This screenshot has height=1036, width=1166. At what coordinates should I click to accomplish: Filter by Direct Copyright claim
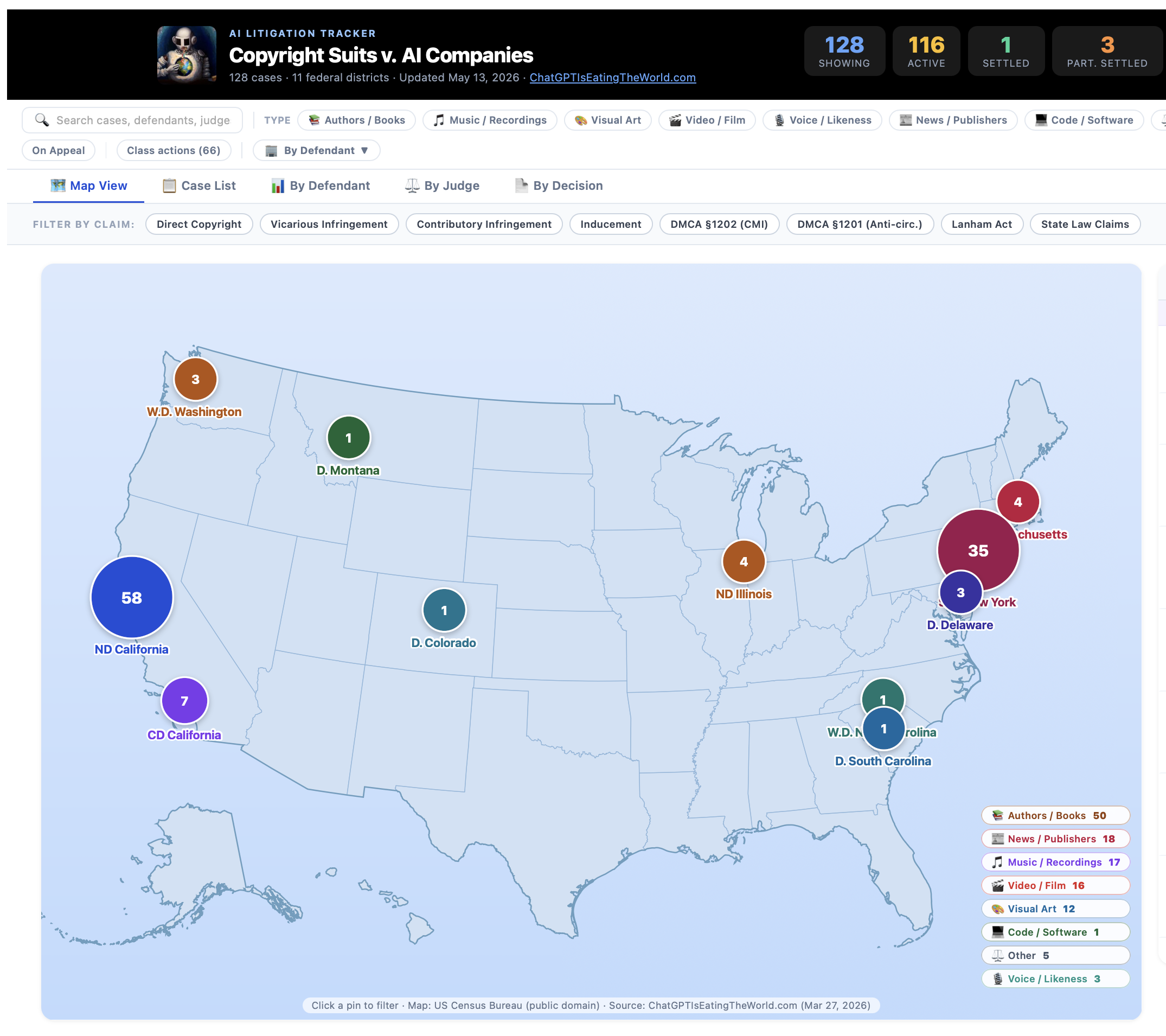click(199, 223)
